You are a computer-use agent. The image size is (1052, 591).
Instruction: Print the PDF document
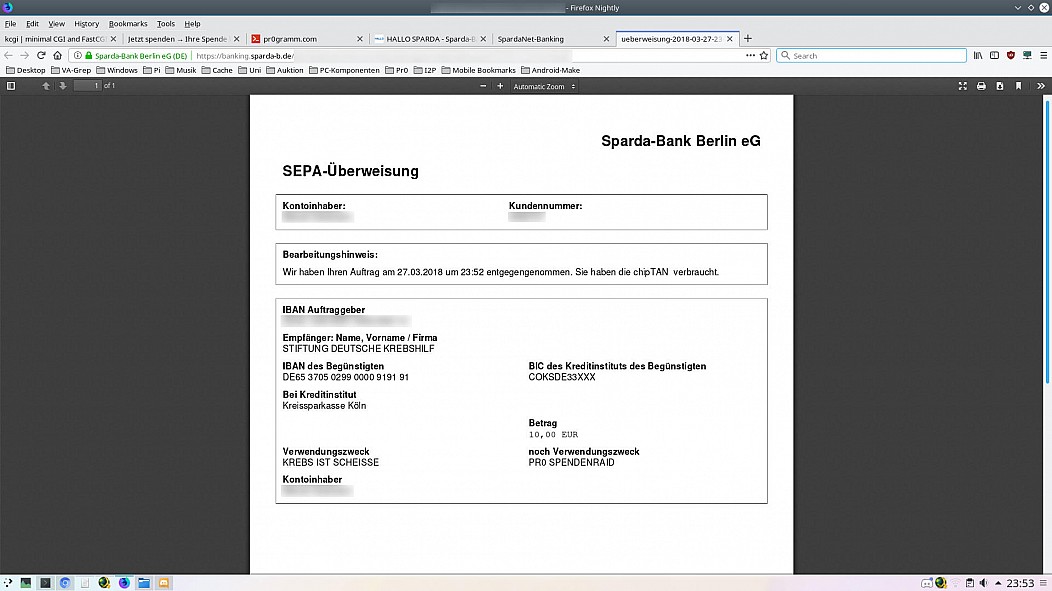coord(981,86)
